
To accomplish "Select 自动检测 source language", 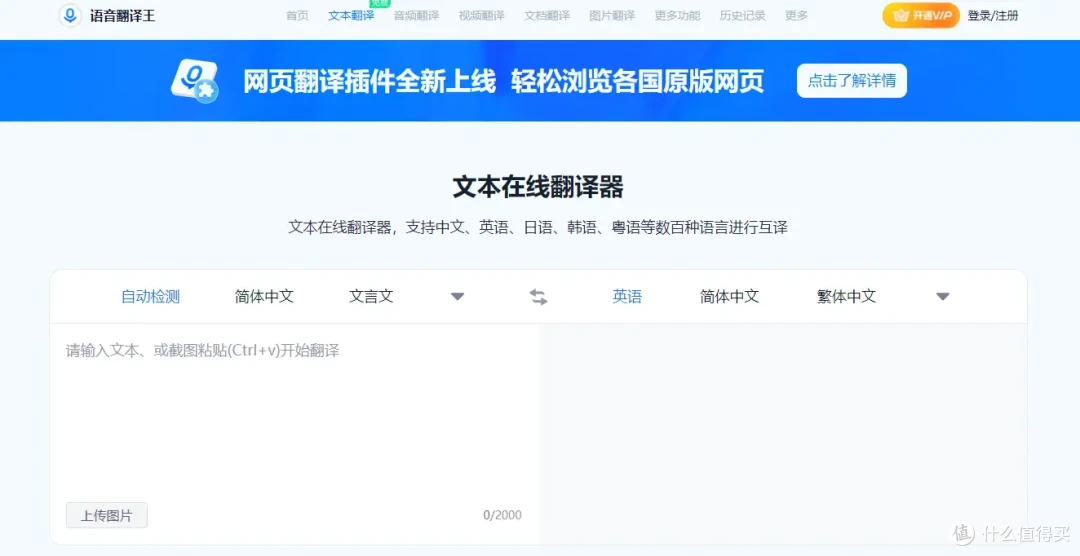I will point(150,297).
